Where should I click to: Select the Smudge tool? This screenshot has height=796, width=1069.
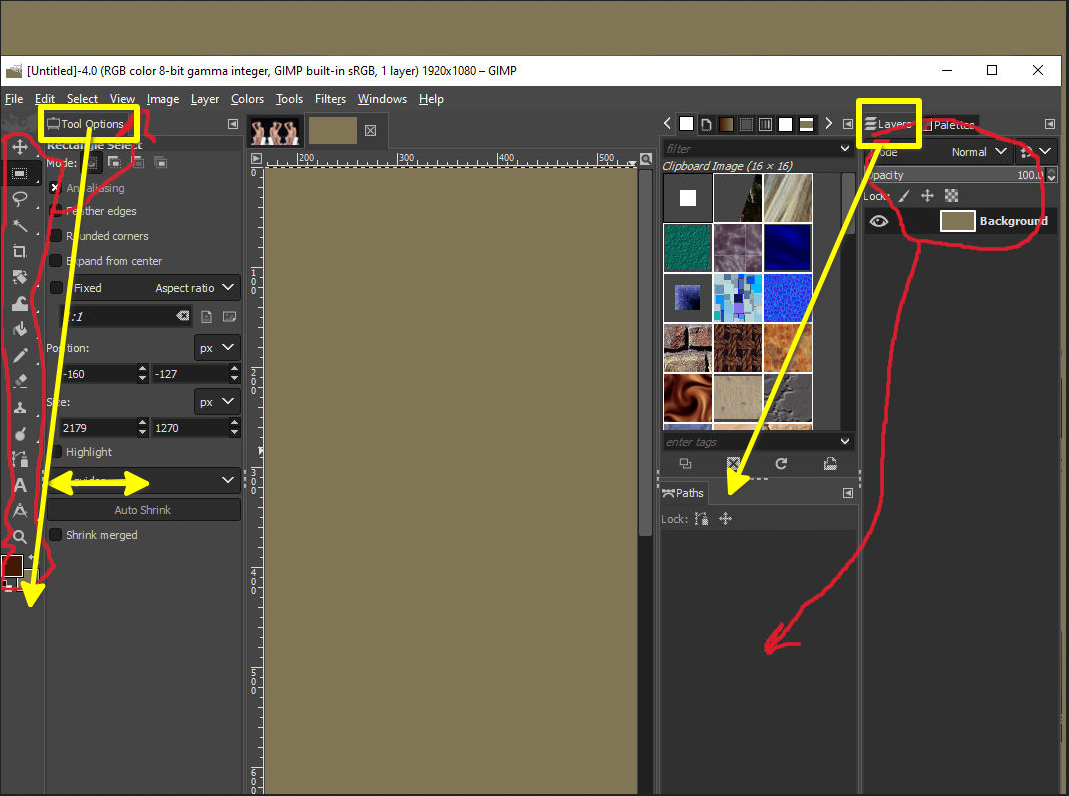[20, 433]
